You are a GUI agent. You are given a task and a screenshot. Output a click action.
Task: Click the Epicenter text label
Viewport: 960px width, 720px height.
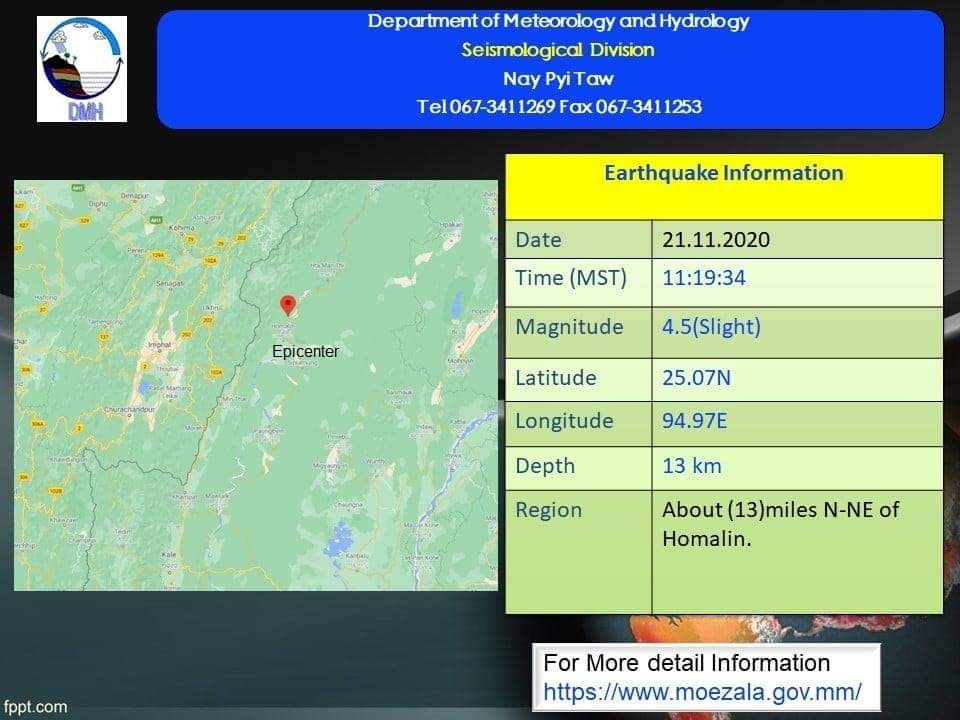pyautogui.click(x=305, y=352)
